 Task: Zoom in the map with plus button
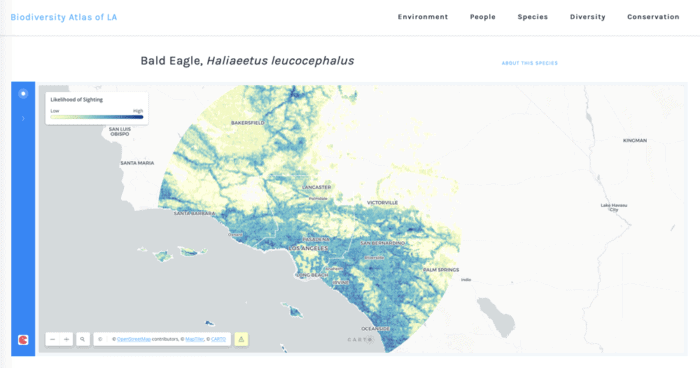(67, 339)
